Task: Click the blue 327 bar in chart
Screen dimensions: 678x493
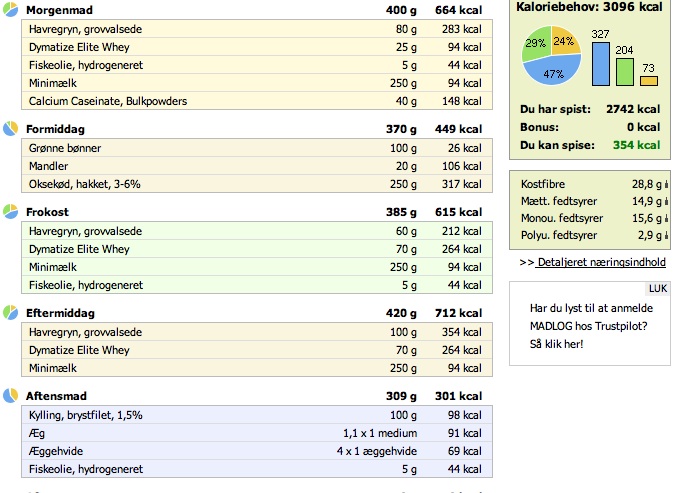Action: pos(601,64)
